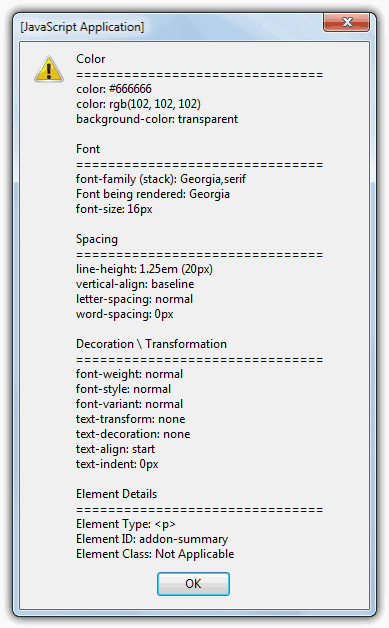Close the JavaScript Application dialog
The height and width of the screenshot is (628, 389).
point(347,22)
